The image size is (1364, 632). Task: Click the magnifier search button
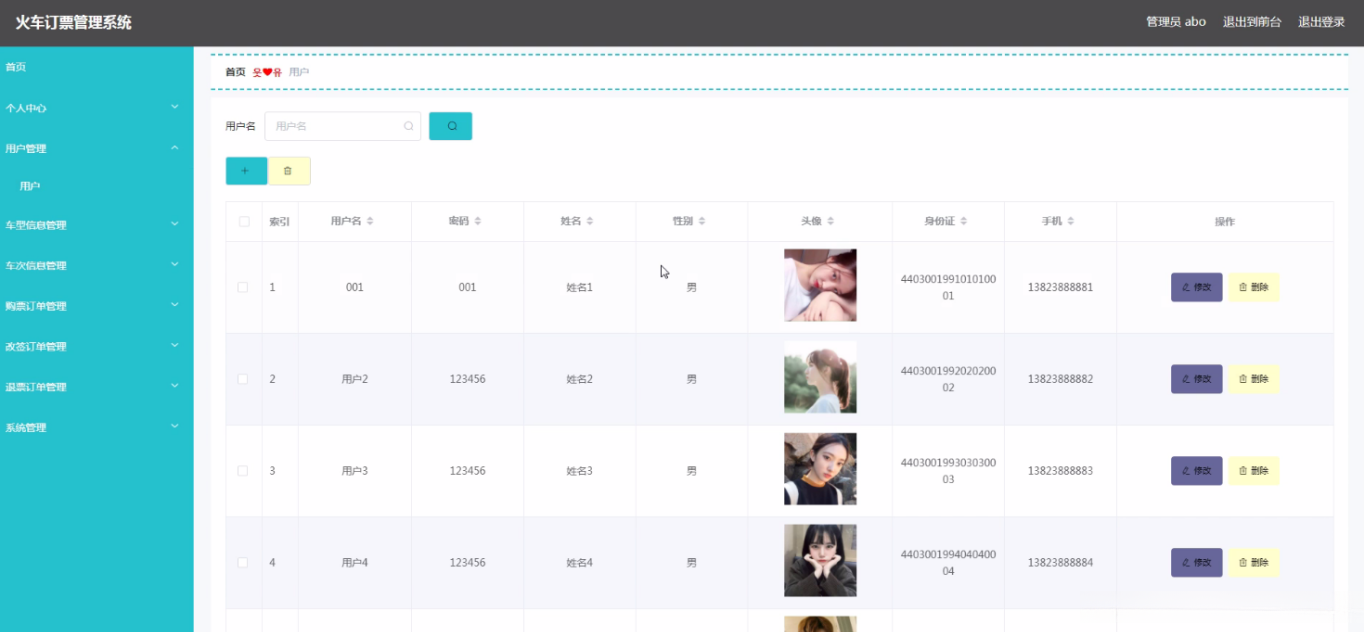(x=451, y=126)
